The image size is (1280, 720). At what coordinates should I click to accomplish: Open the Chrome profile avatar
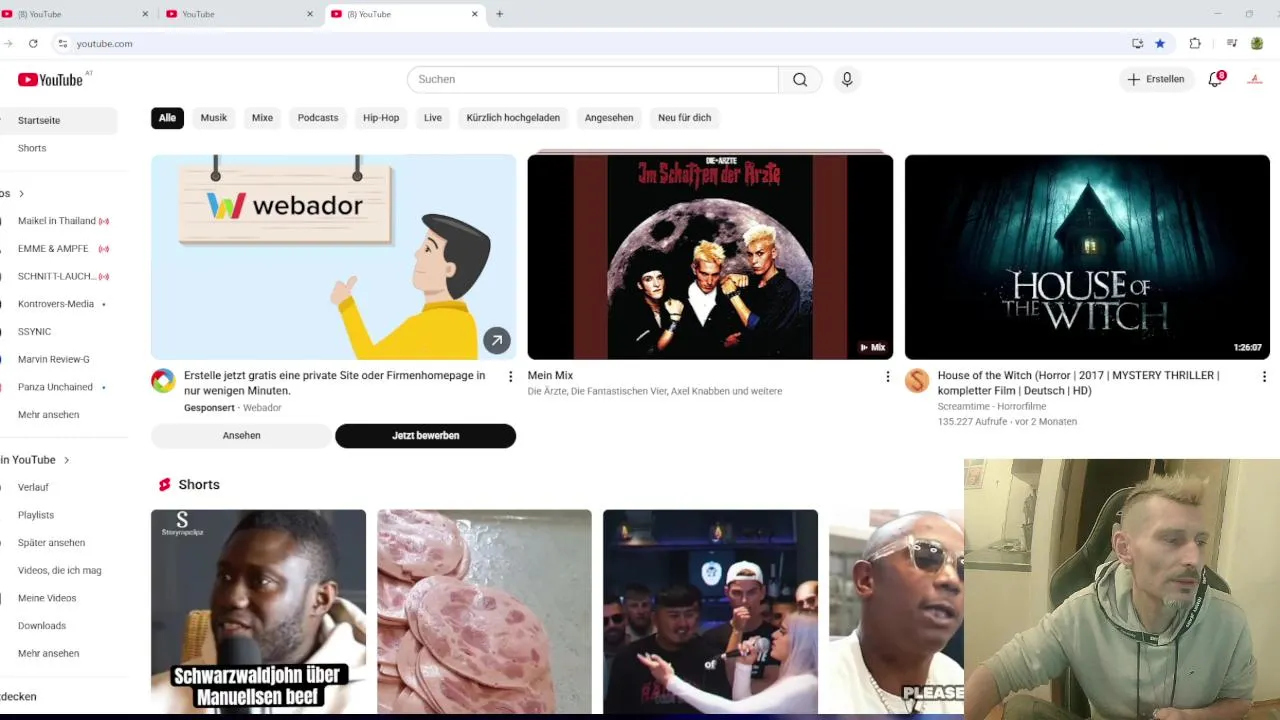[1257, 44]
